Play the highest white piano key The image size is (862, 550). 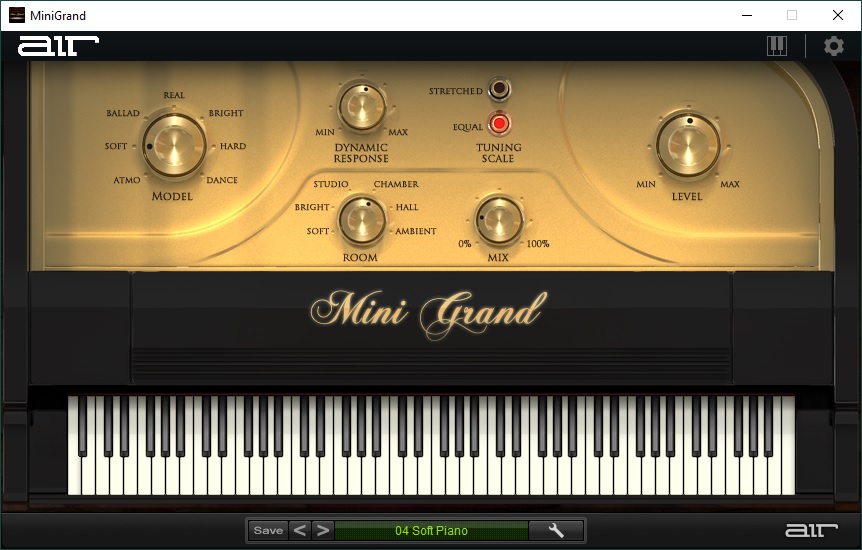pos(788,446)
